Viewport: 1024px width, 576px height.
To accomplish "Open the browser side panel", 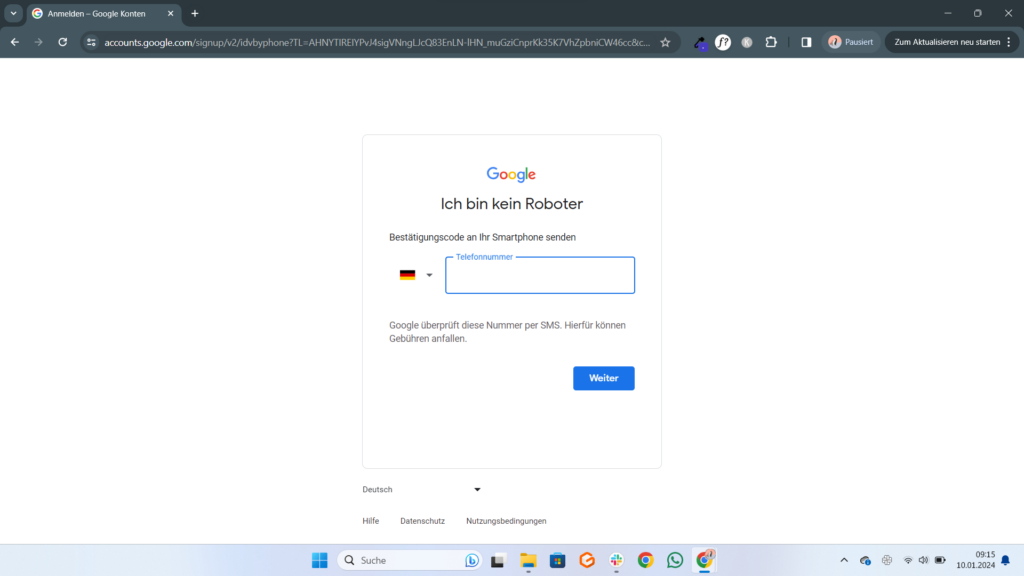I will tap(806, 42).
